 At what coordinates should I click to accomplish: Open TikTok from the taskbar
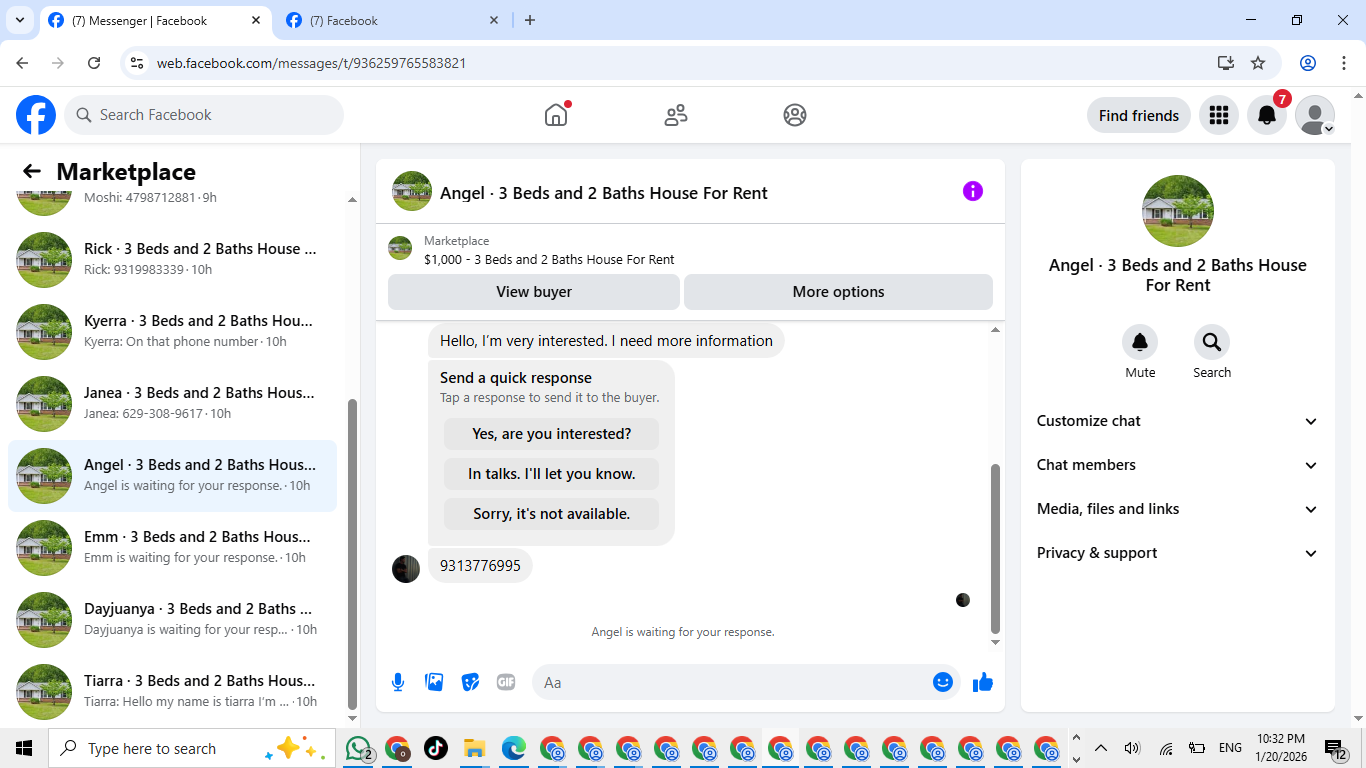click(436, 748)
